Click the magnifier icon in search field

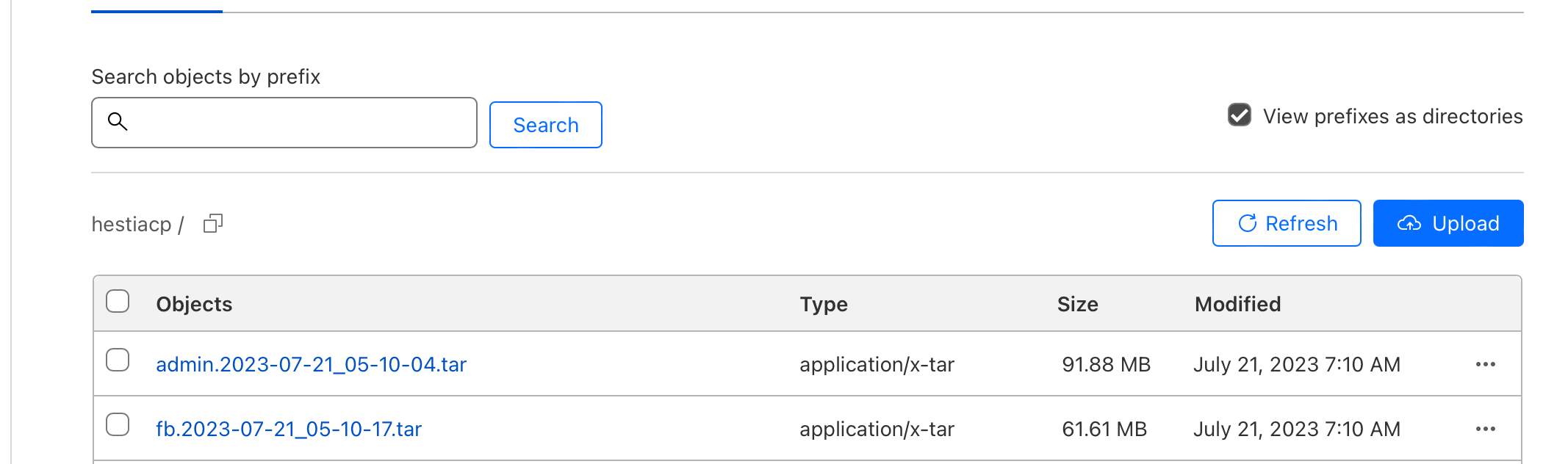[118, 121]
